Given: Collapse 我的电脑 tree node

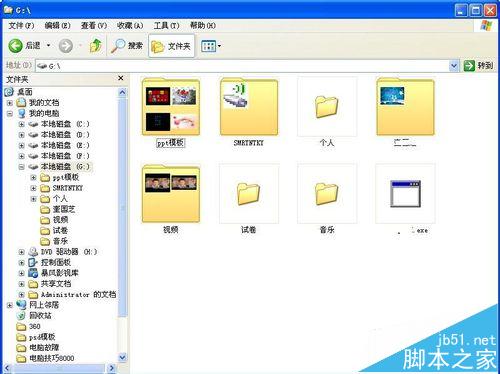Looking at the screenshot, I should (x=10, y=113).
